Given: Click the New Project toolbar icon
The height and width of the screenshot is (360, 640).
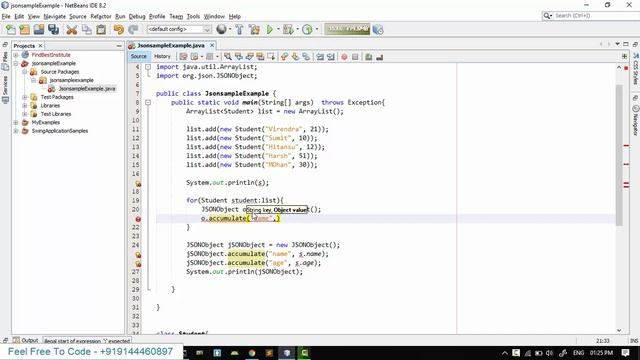Looking at the screenshot, I should (24, 29).
